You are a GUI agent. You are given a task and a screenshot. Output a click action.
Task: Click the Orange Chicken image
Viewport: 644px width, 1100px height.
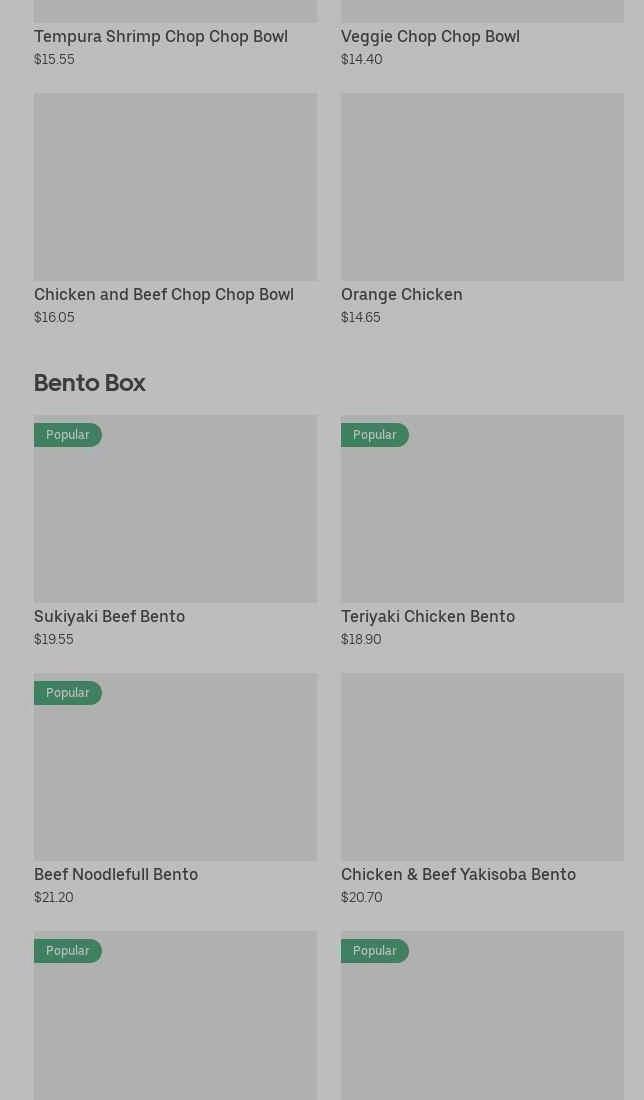tap(482, 187)
